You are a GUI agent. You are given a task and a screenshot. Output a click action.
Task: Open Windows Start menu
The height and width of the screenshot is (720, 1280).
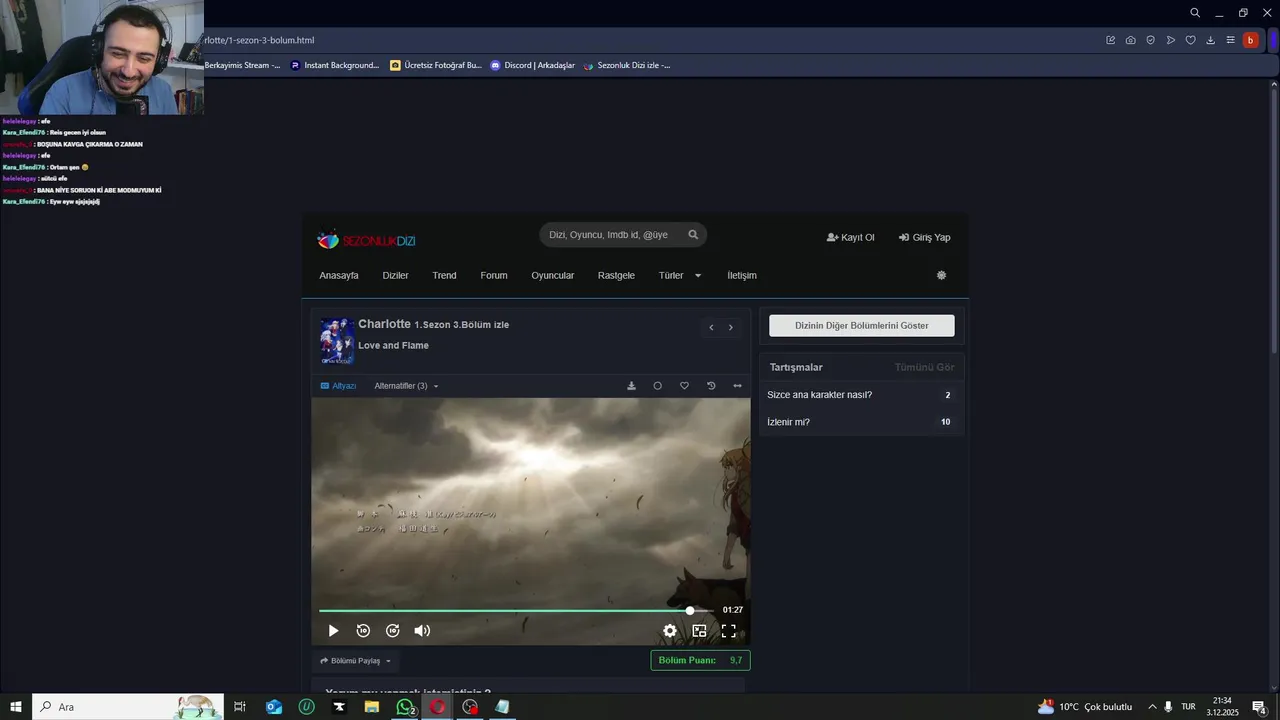16,707
